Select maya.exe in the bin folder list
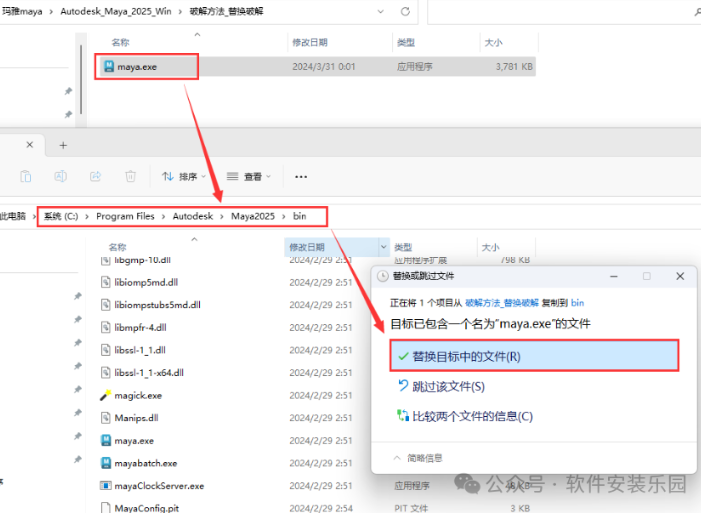This screenshot has height=514, width=701. tap(134, 441)
